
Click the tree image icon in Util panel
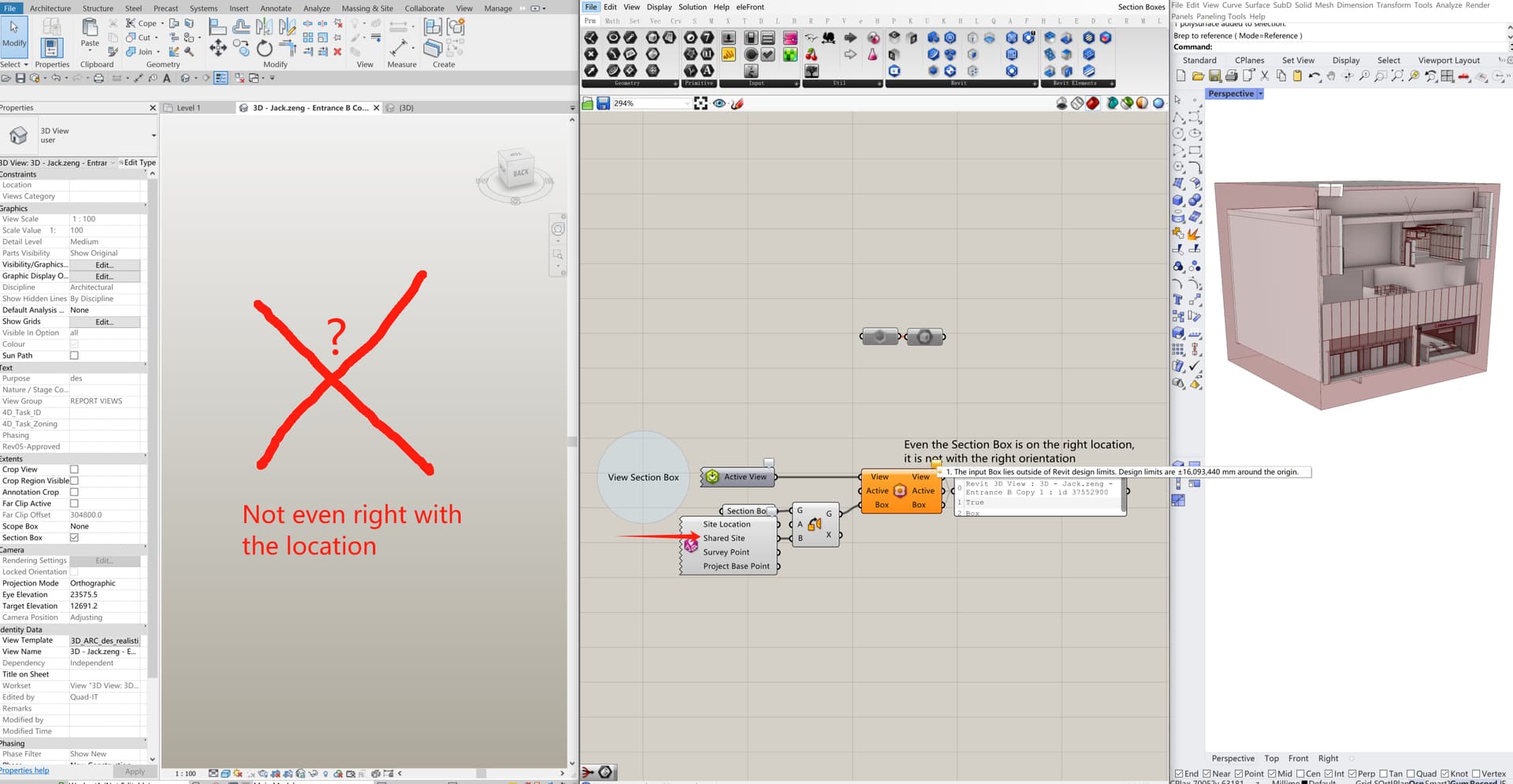811,71
